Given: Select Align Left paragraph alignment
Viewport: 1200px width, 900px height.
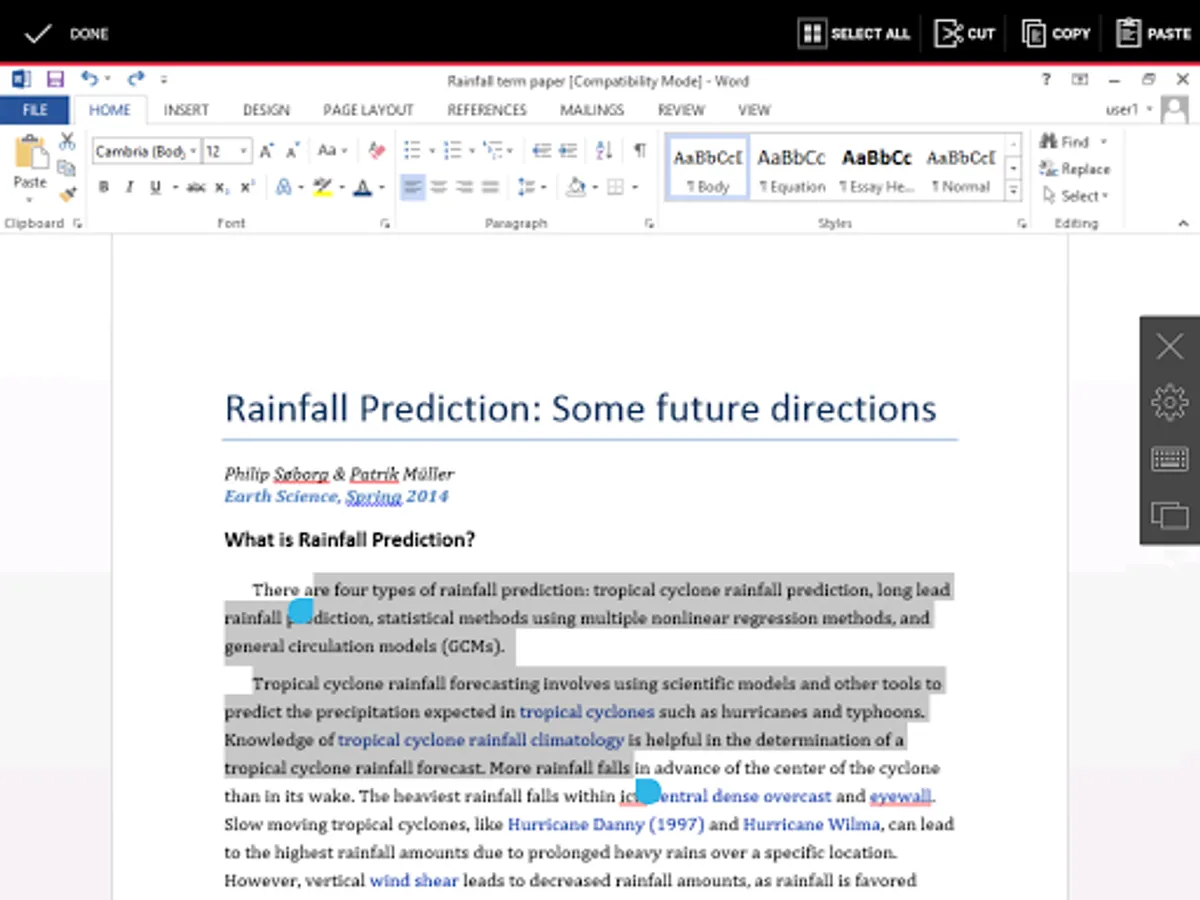Looking at the screenshot, I should point(412,187).
